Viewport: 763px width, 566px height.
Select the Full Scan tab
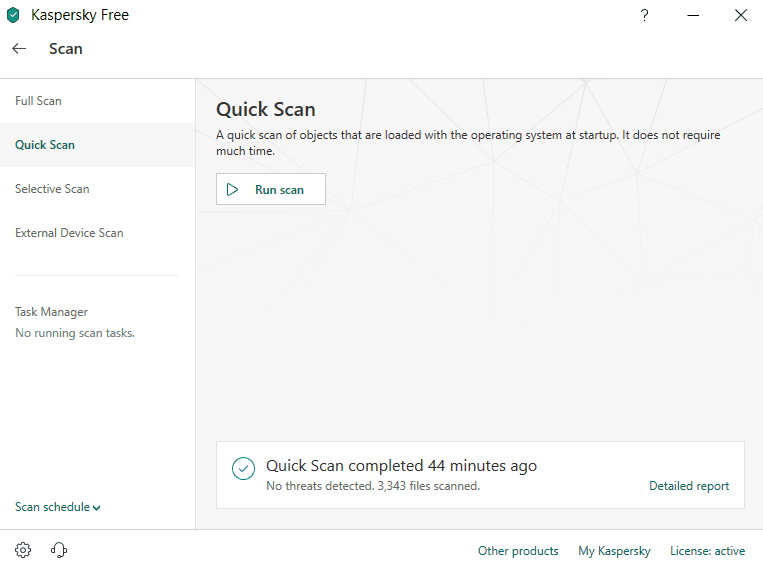97,101
